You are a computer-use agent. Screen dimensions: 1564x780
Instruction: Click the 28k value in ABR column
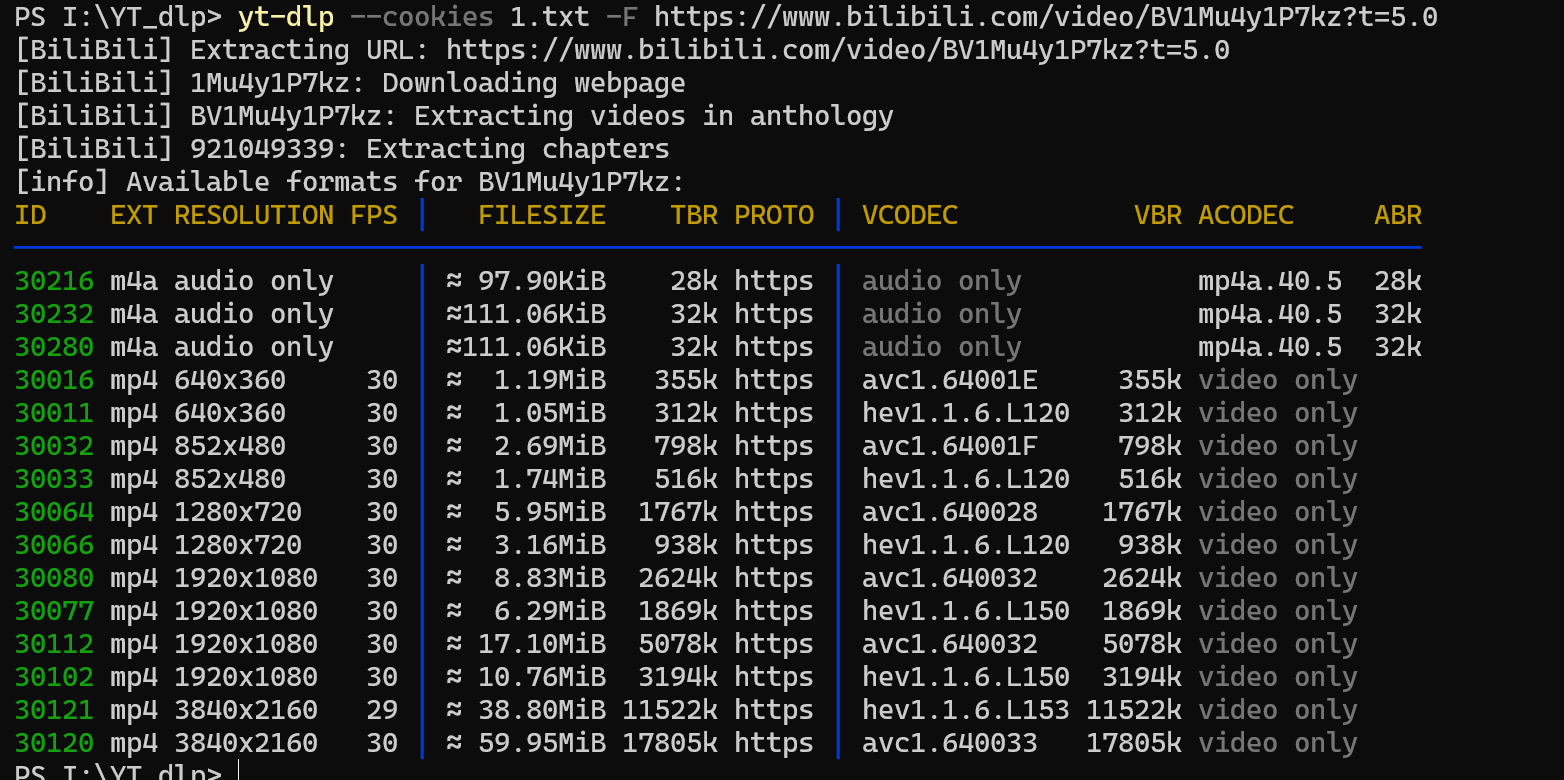(x=1398, y=281)
